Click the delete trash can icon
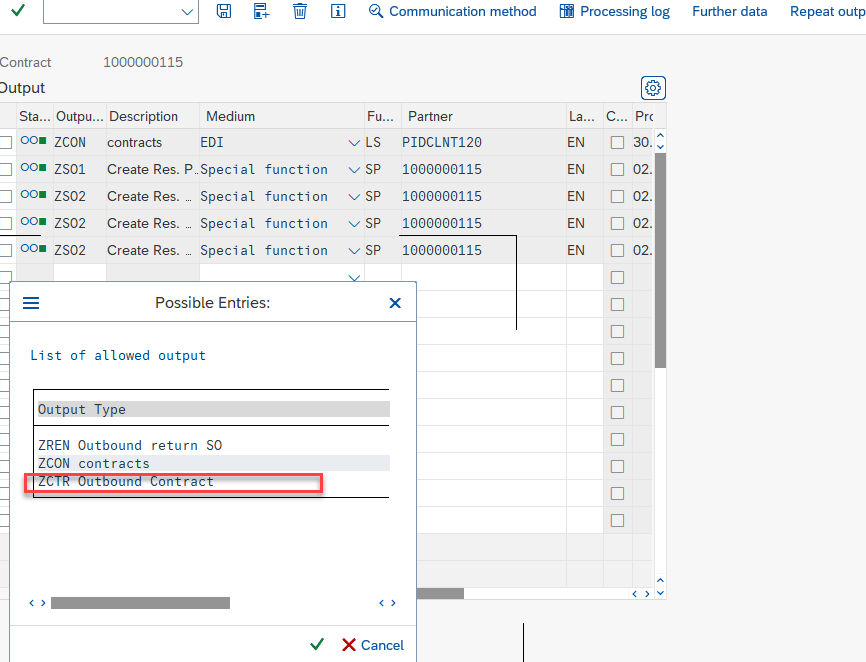The height and width of the screenshot is (662, 866). 300,11
